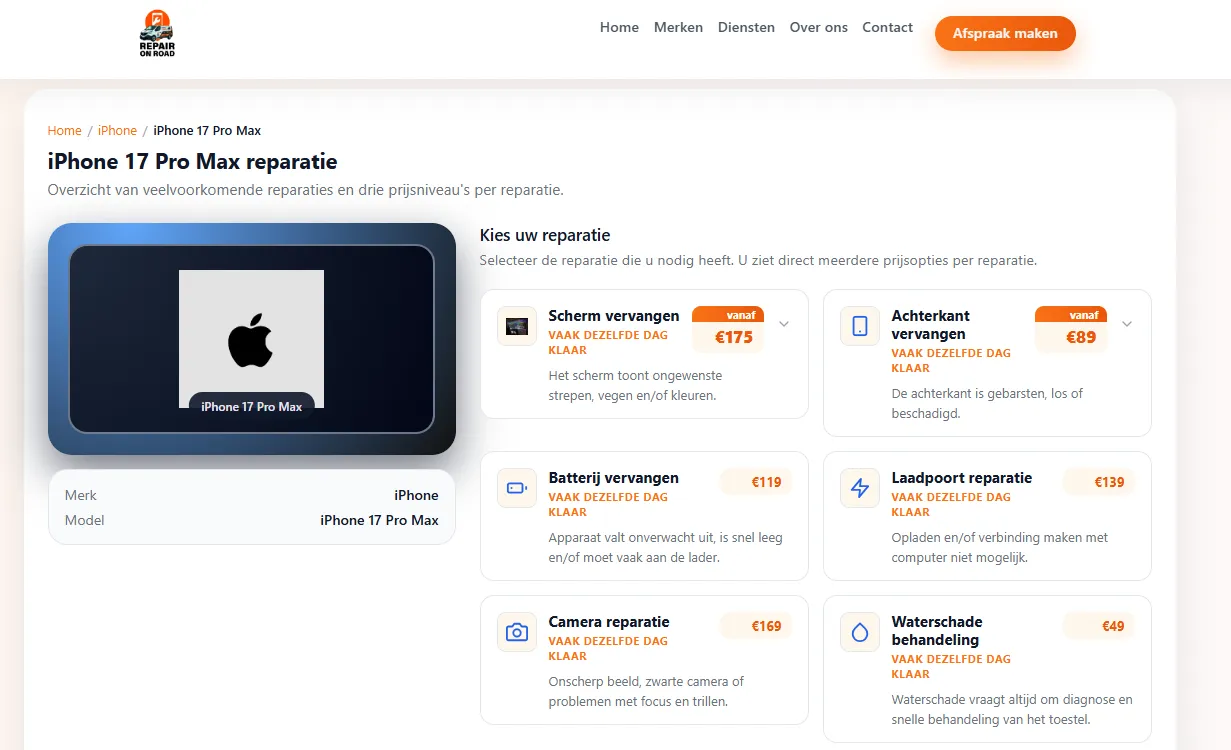This screenshot has width=1231, height=750.
Task: Click description 'Waterschade vraagt altijd om diagnose'
Action: click(x=1012, y=709)
